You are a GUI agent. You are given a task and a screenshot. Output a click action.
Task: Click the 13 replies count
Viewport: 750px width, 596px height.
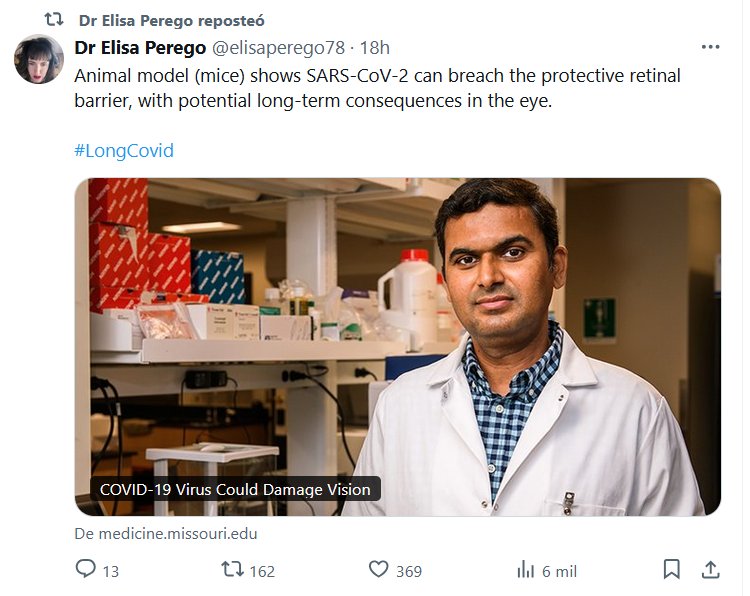(x=110, y=571)
